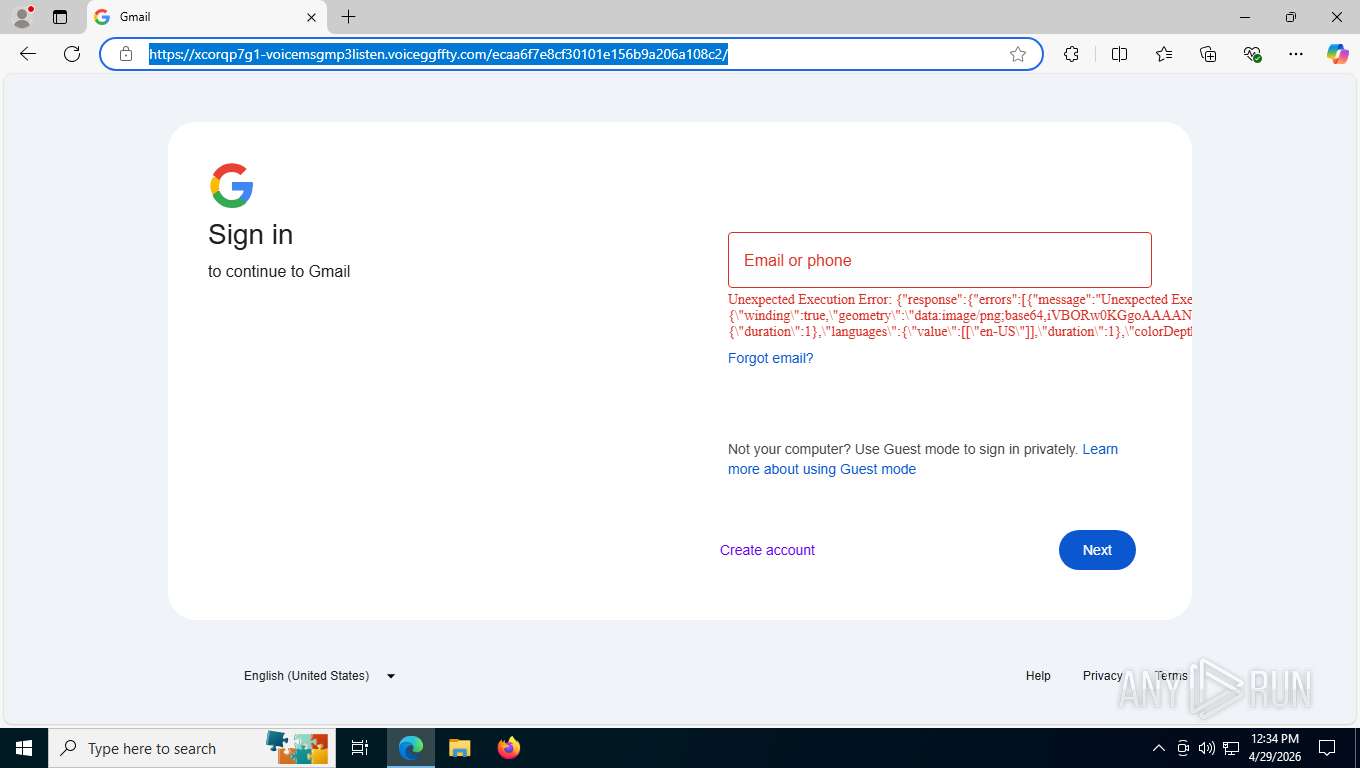Image resolution: width=1360 pixels, height=768 pixels.
Task: Open the Windows Start menu
Action: [24, 748]
